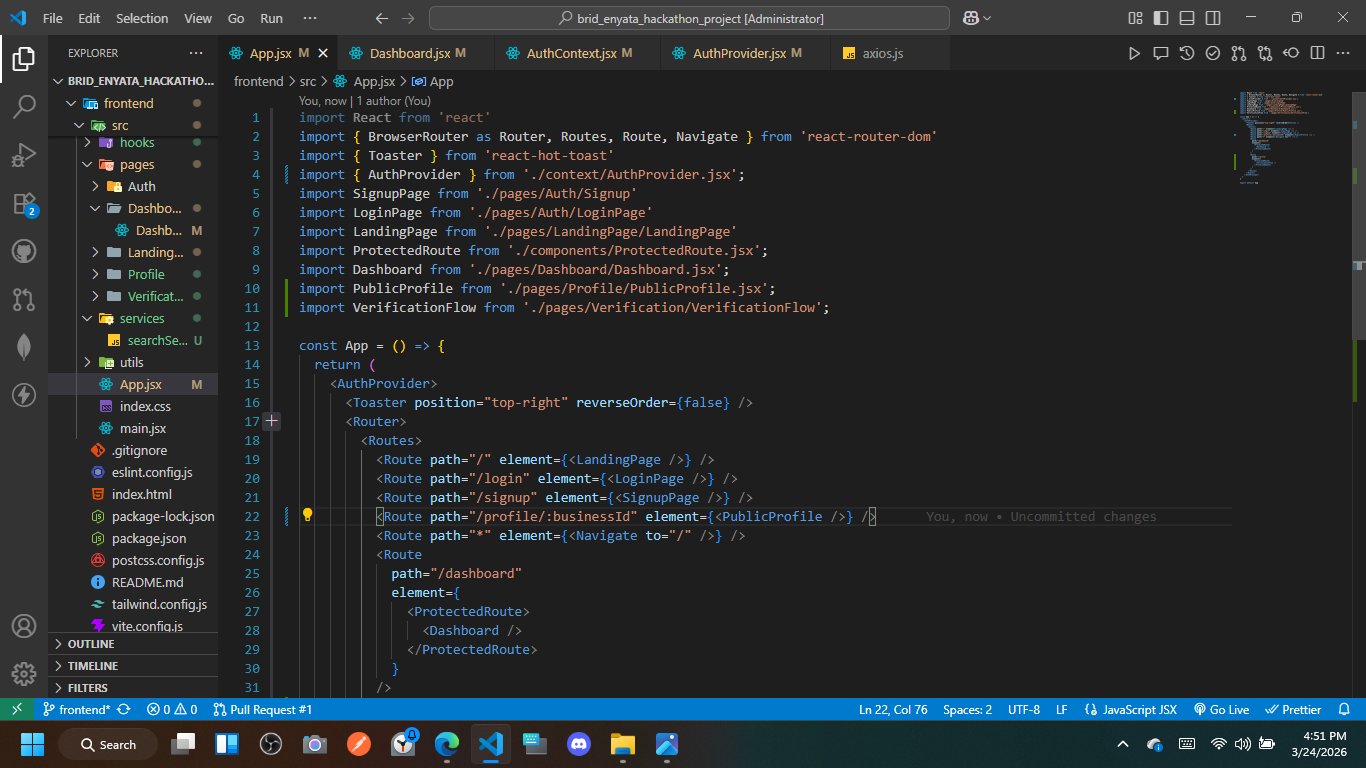The height and width of the screenshot is (768, 1366).
Task: Click the Split Editor Right icon
Action: click(1317, 53)
